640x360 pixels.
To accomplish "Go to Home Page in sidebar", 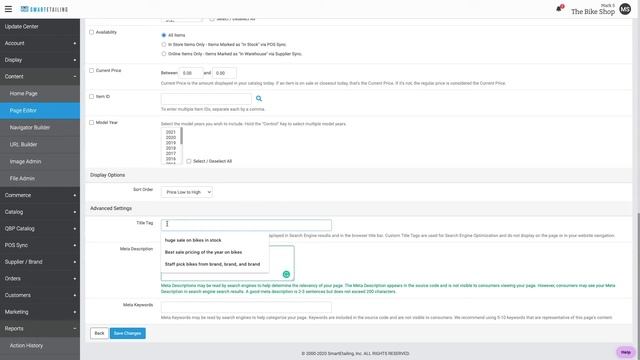I will (x=40, y=93).
